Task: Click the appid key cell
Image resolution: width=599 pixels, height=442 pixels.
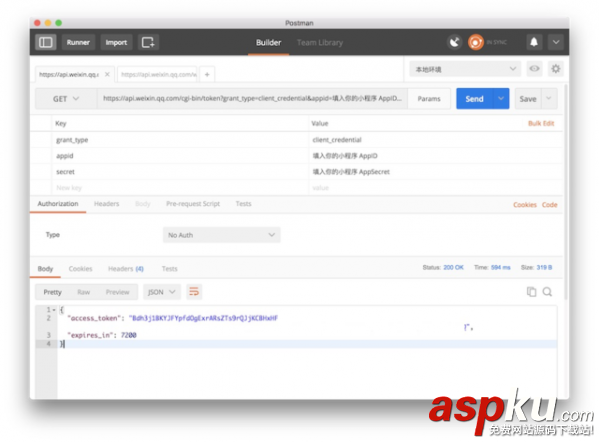Action: (180, 156)
